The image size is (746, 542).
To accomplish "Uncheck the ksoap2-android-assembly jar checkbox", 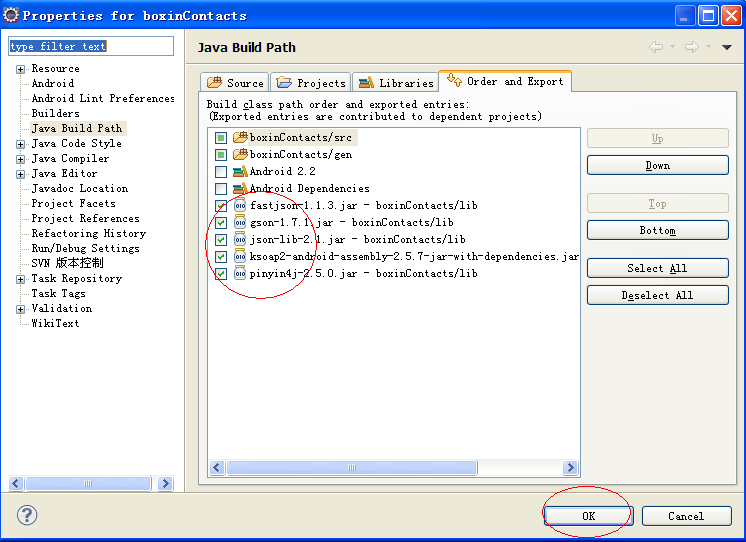I will [x=221, y=257].
